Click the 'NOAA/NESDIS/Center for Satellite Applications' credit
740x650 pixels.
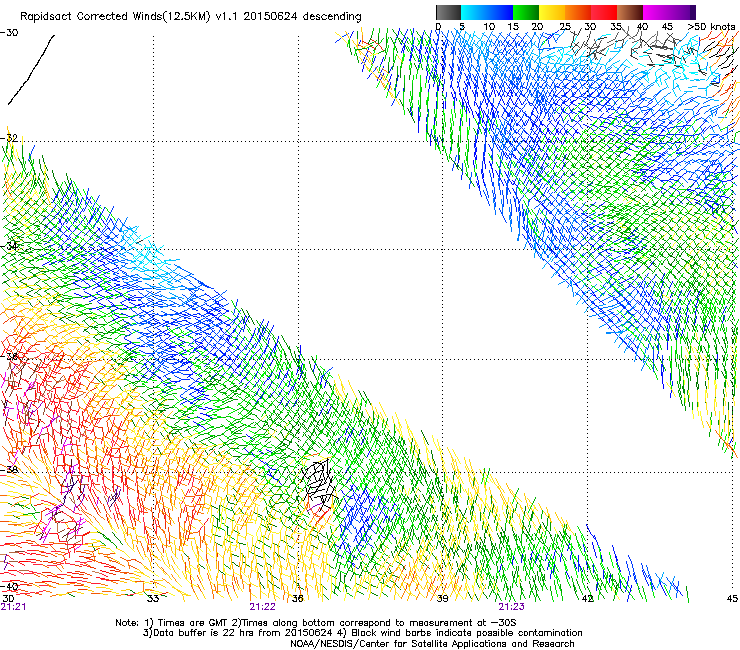tap(400, 643)
